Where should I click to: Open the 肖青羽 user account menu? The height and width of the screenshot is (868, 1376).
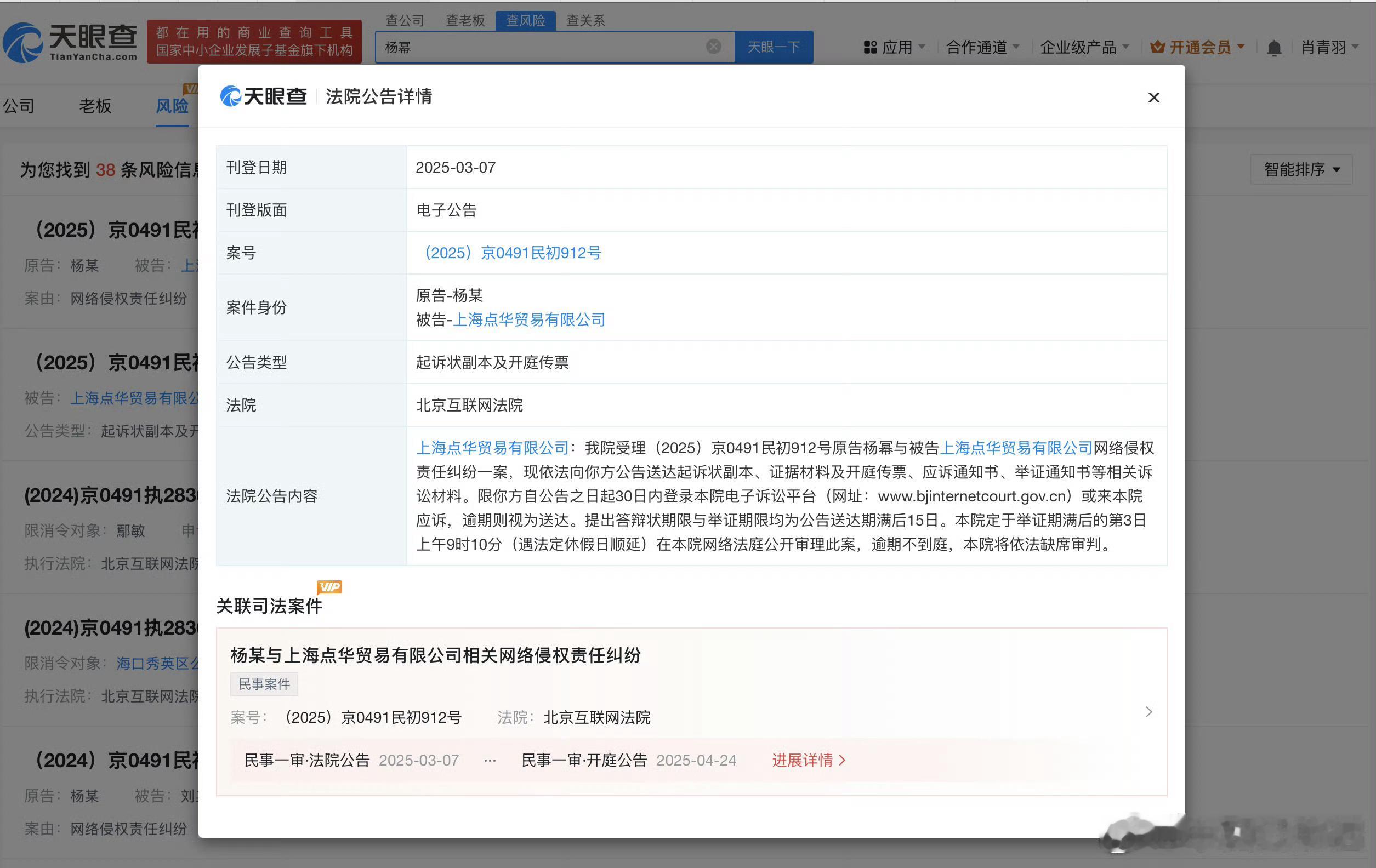pyautogui.click(x=1329, y=47)
